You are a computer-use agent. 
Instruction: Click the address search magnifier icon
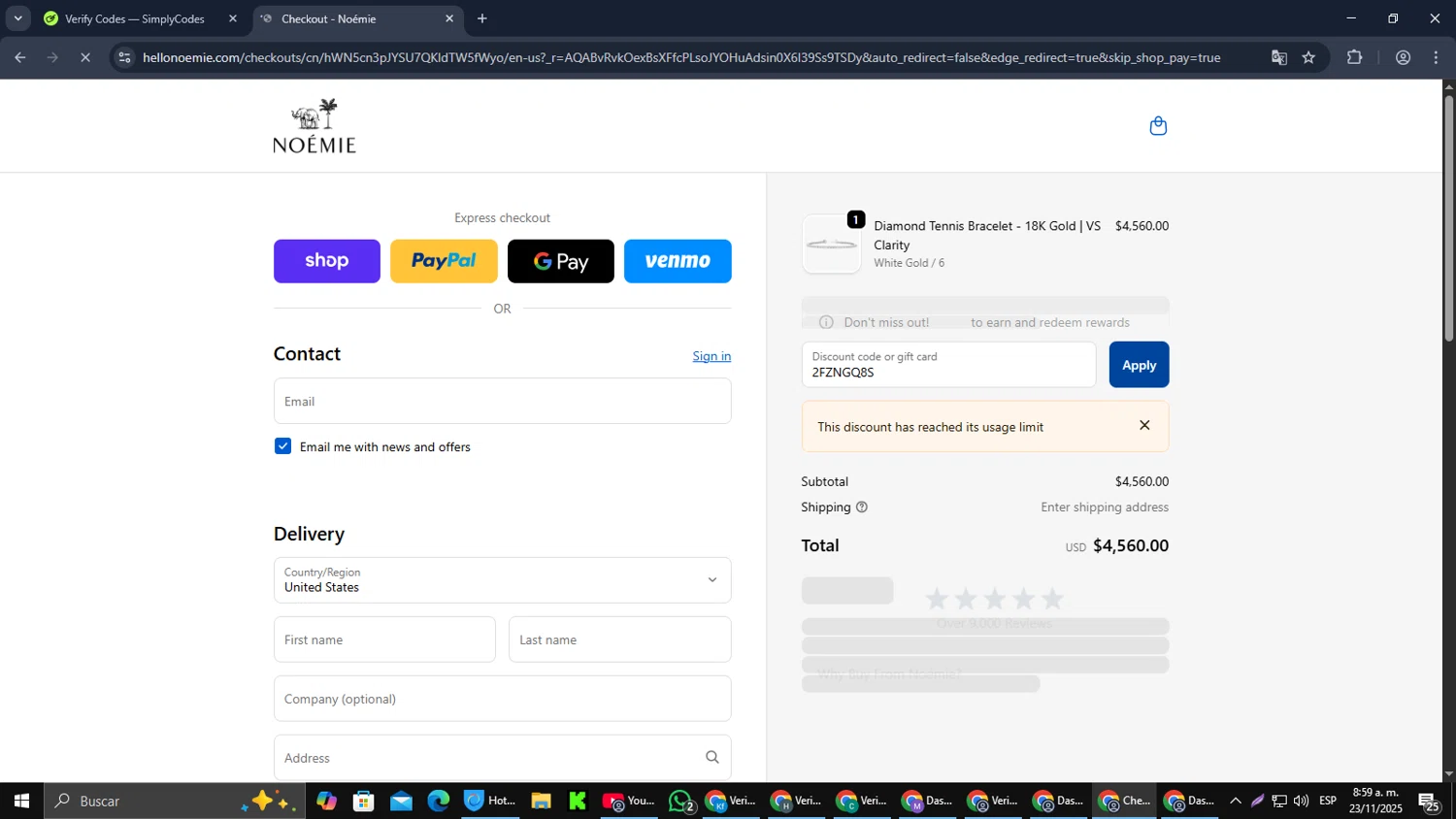(712, 758)
